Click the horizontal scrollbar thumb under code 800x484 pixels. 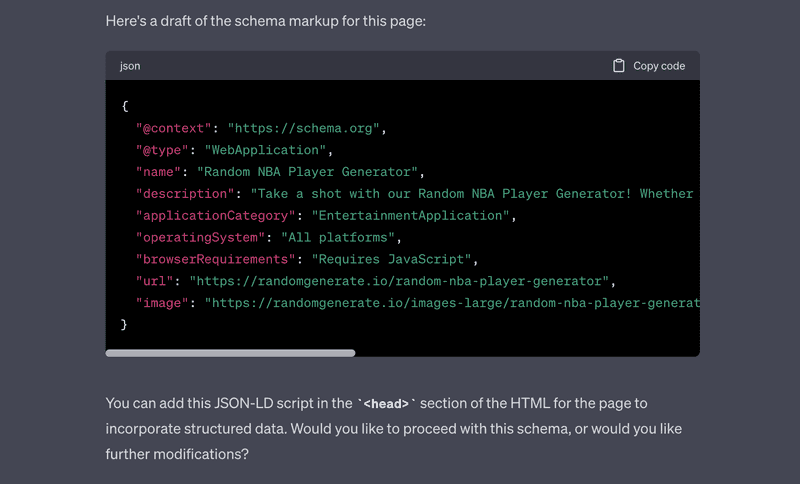tap(230, 353)
